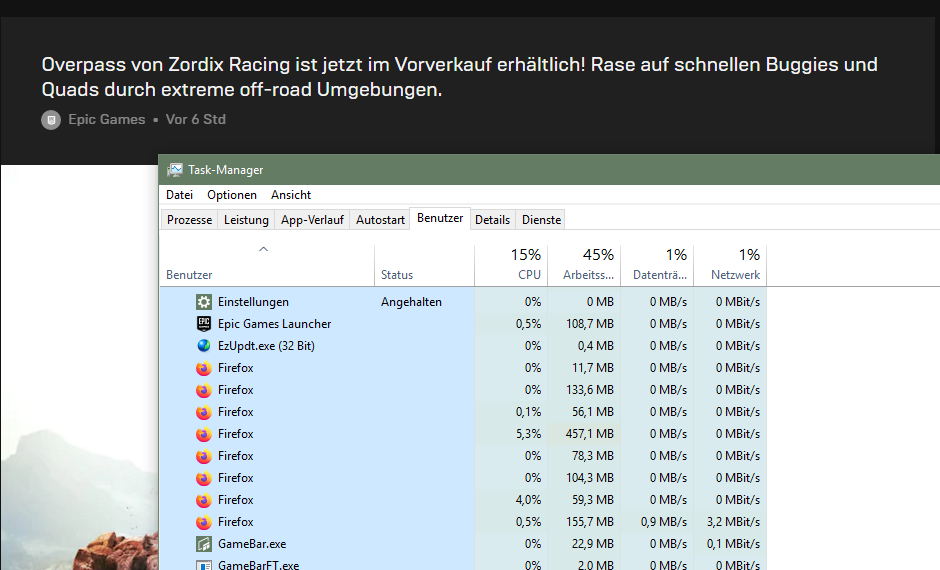Click Firefox icon in 78,3 MB row
Image resolution: width=940 pixels, height=570 pixels.
pyautogui.click(x=204, y=456)
